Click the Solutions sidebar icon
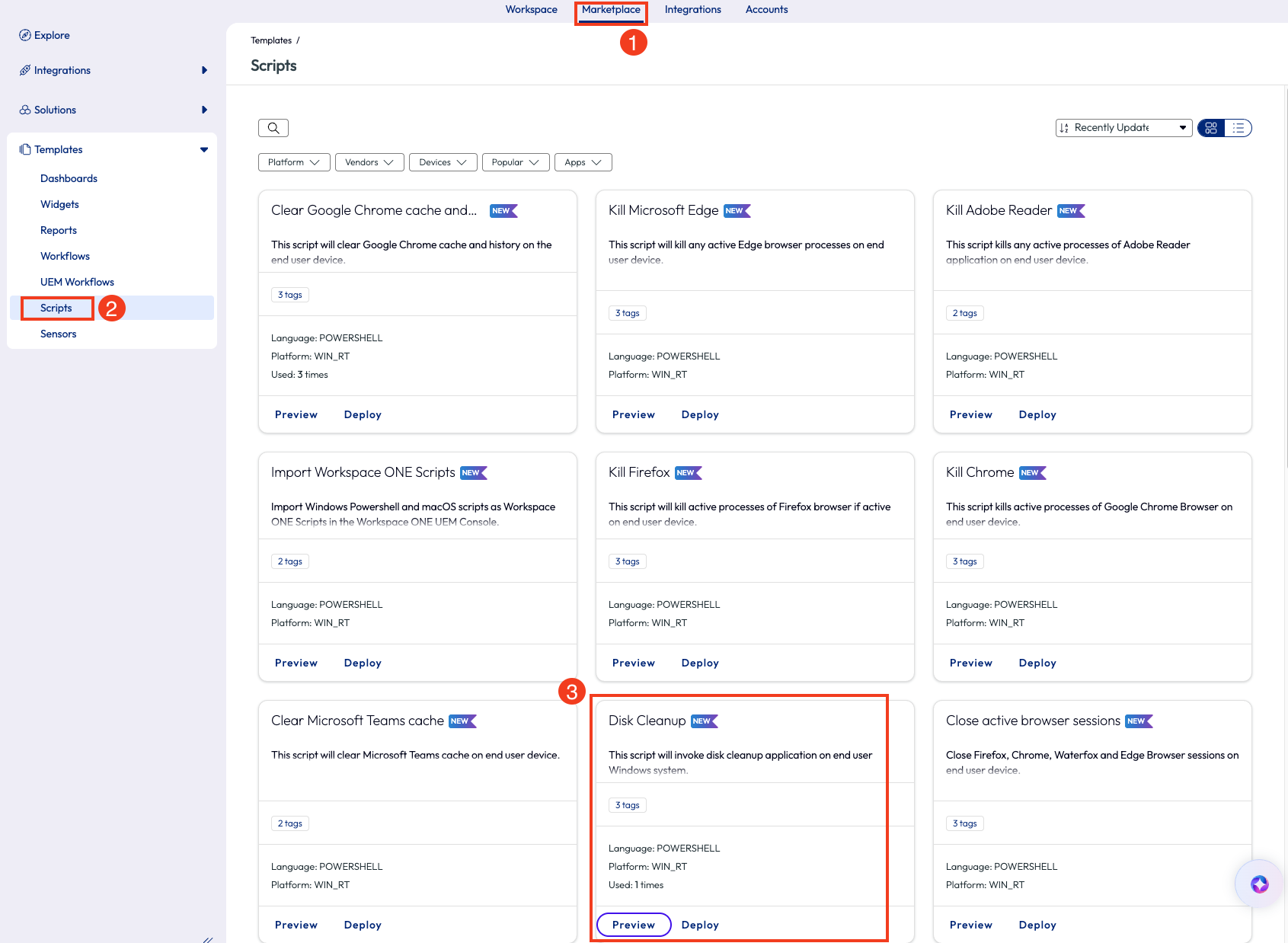 [x=25, y=110]
